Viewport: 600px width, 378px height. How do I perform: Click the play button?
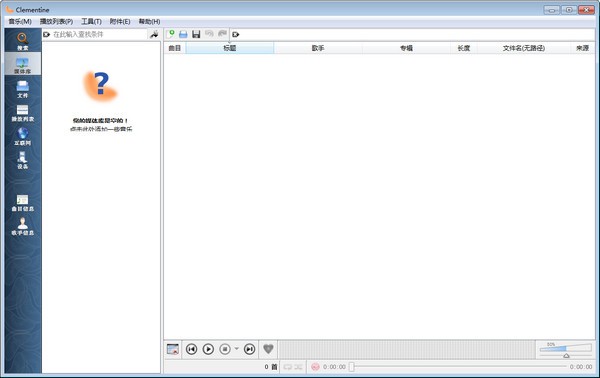pyautogui.click(x=208, y=349)
